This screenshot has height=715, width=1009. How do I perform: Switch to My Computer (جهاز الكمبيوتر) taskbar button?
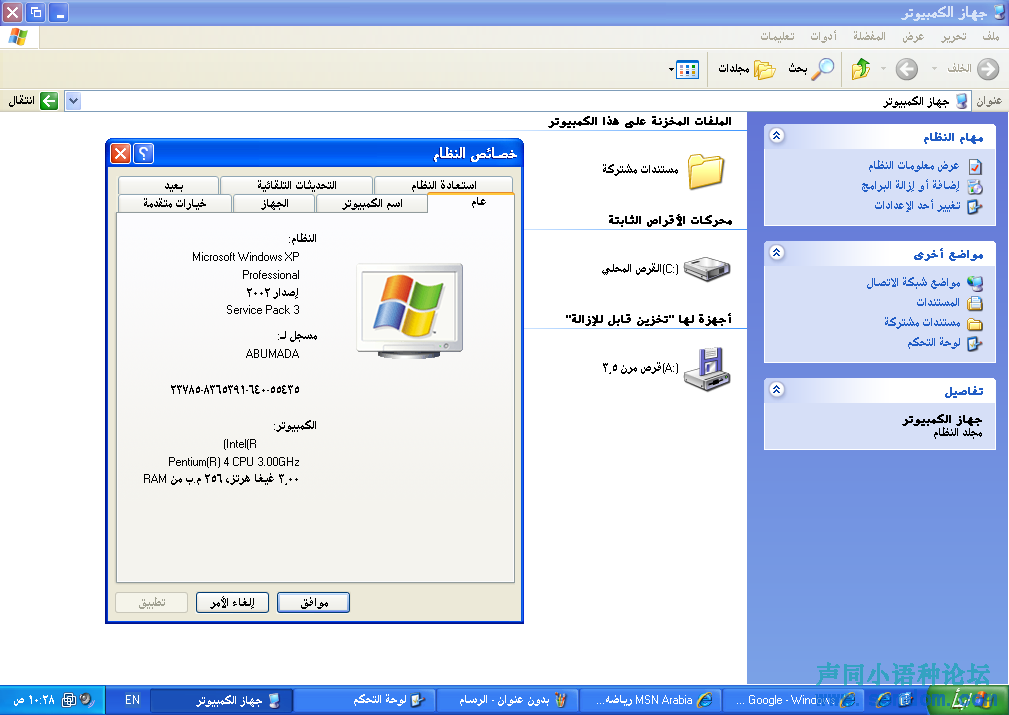222,700
